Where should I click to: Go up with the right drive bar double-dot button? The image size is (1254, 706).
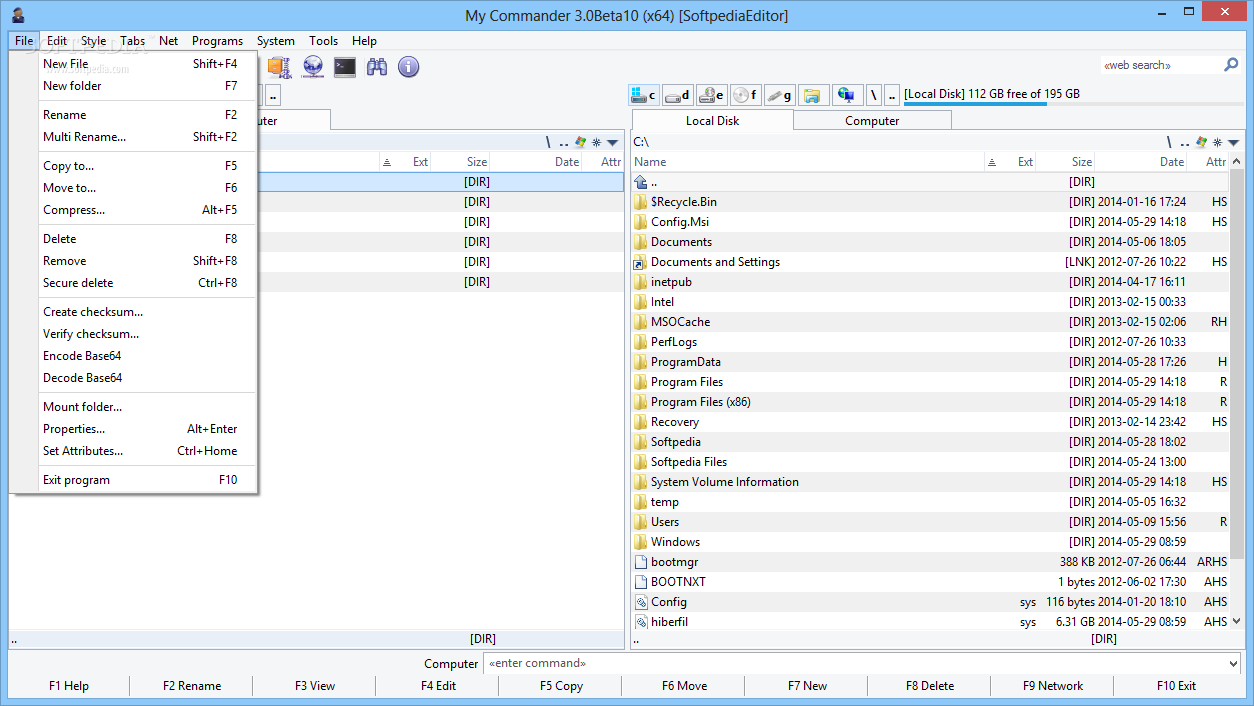pyautogui.click(x=892, y=95)
